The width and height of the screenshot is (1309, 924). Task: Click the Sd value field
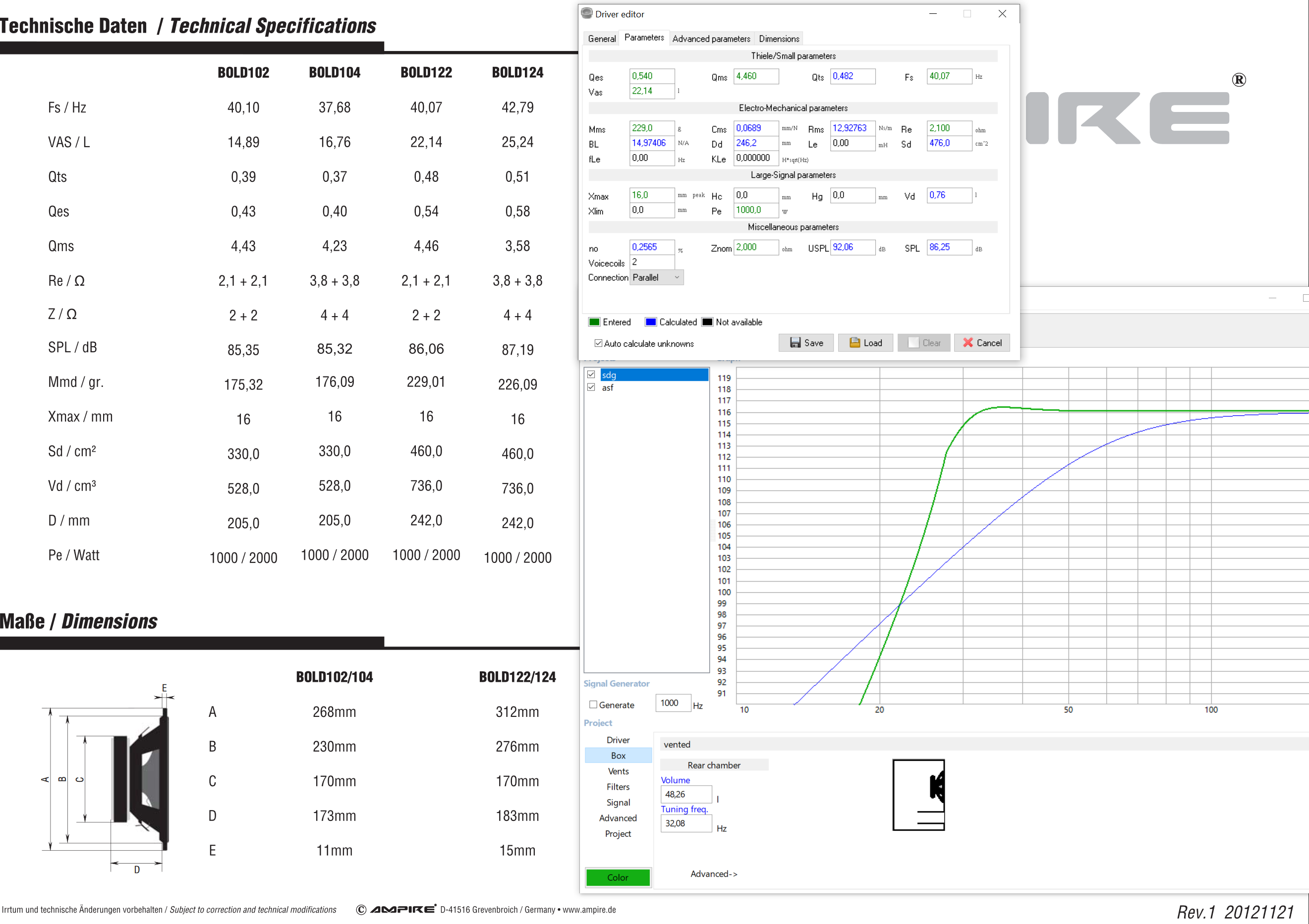coord(949,143)
